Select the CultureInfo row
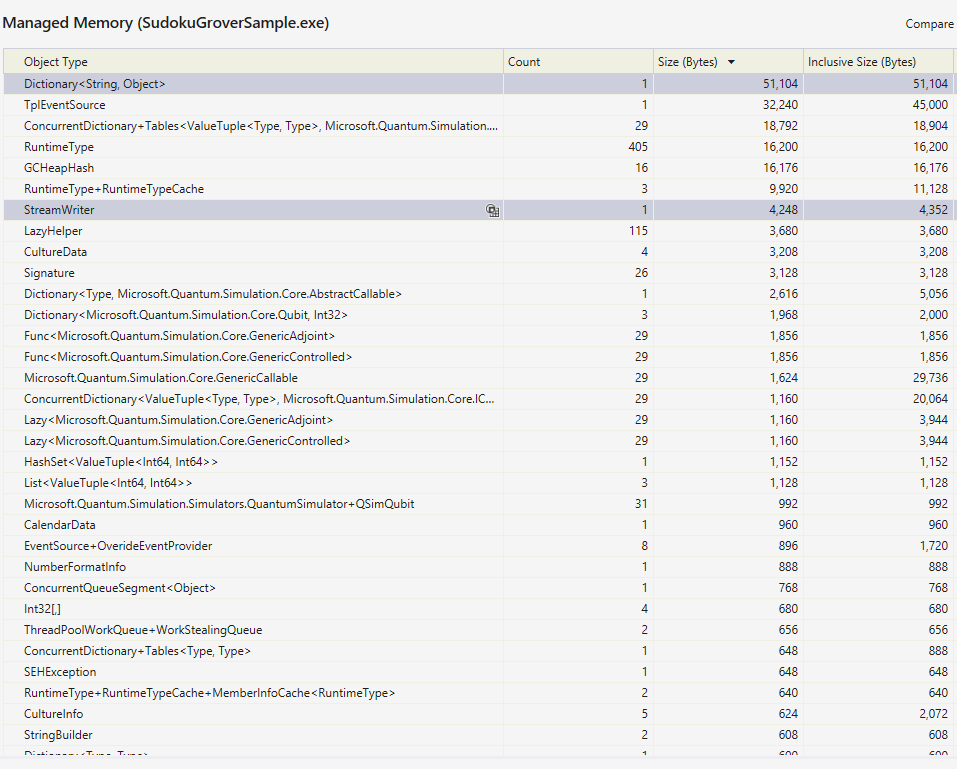Viewport: 957px width, 769px height. [x=478, y=714]
